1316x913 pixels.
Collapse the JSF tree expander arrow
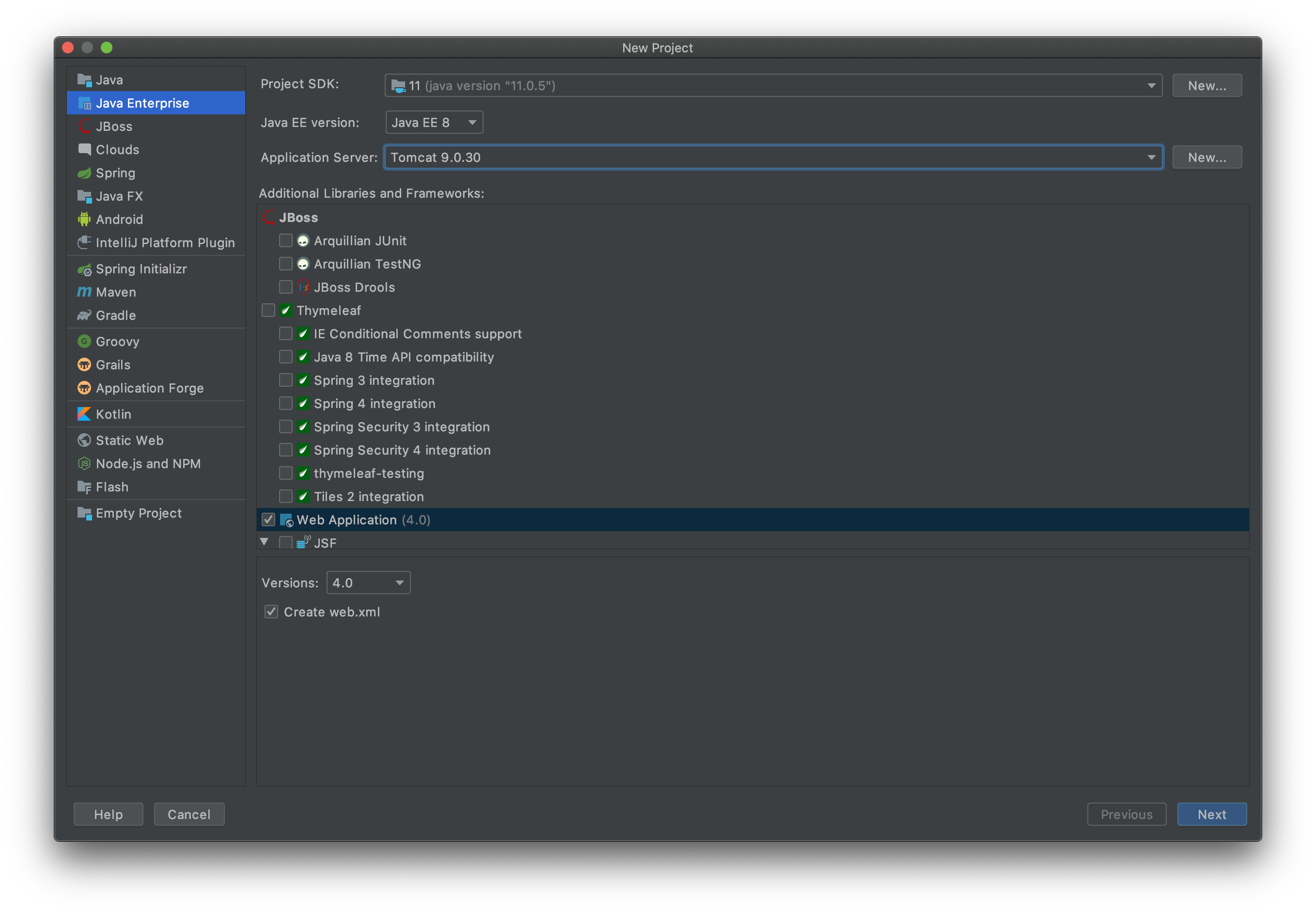coord(264,541)
